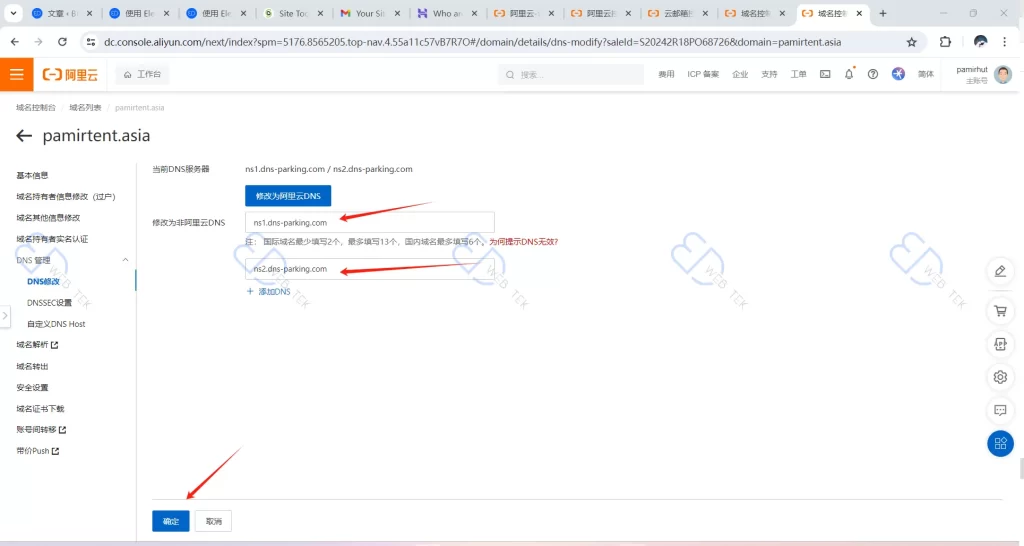Screen dimensions: 1024x546
Task: Go back with browser back arrow
Action: pyautogui.click(x=14, y=42)
